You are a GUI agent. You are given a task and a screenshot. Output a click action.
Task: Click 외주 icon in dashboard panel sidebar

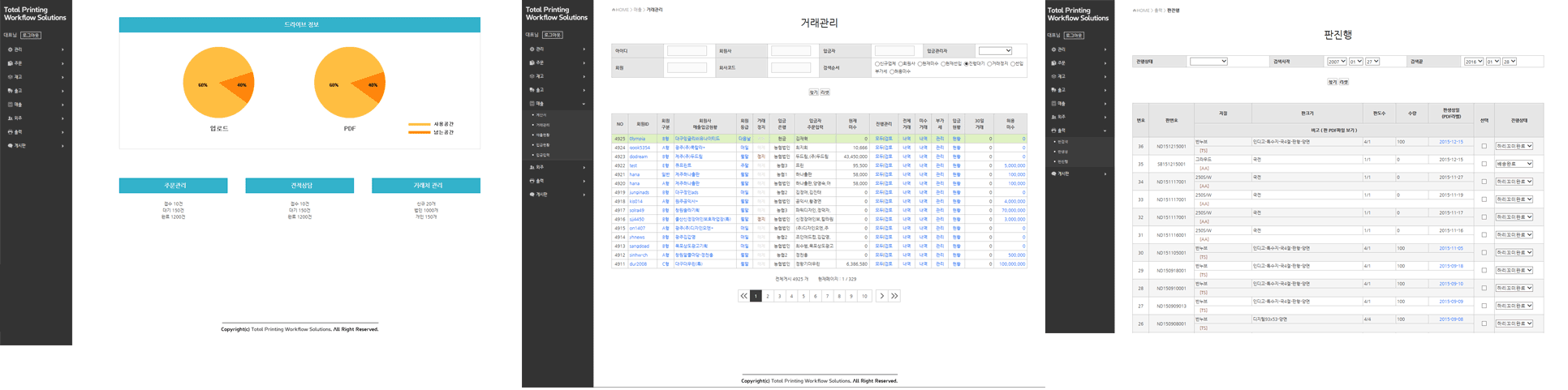pyautogui.click(x=10, y=118)
